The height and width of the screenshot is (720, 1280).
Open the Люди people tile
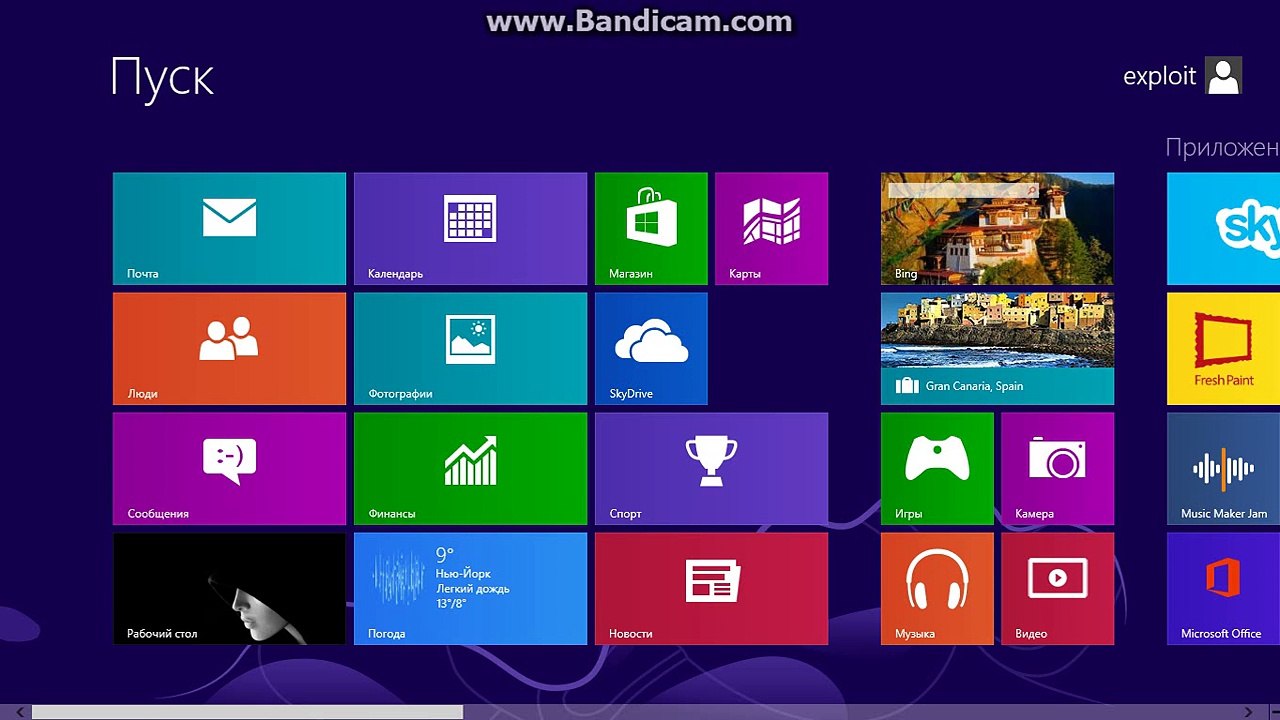229,349
